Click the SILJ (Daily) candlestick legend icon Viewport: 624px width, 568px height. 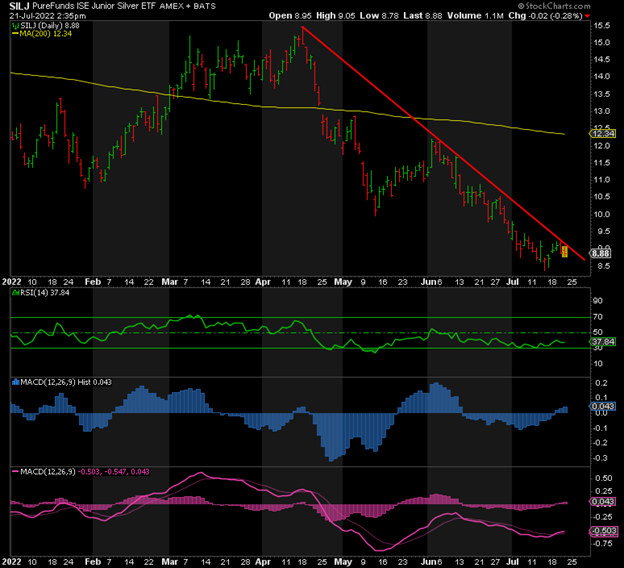pos(15,25)
